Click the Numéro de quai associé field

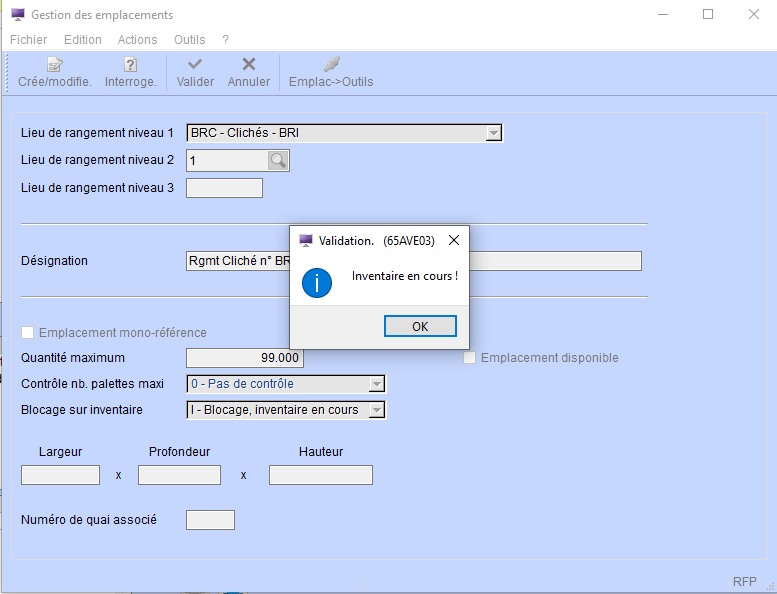coord(210,520)
